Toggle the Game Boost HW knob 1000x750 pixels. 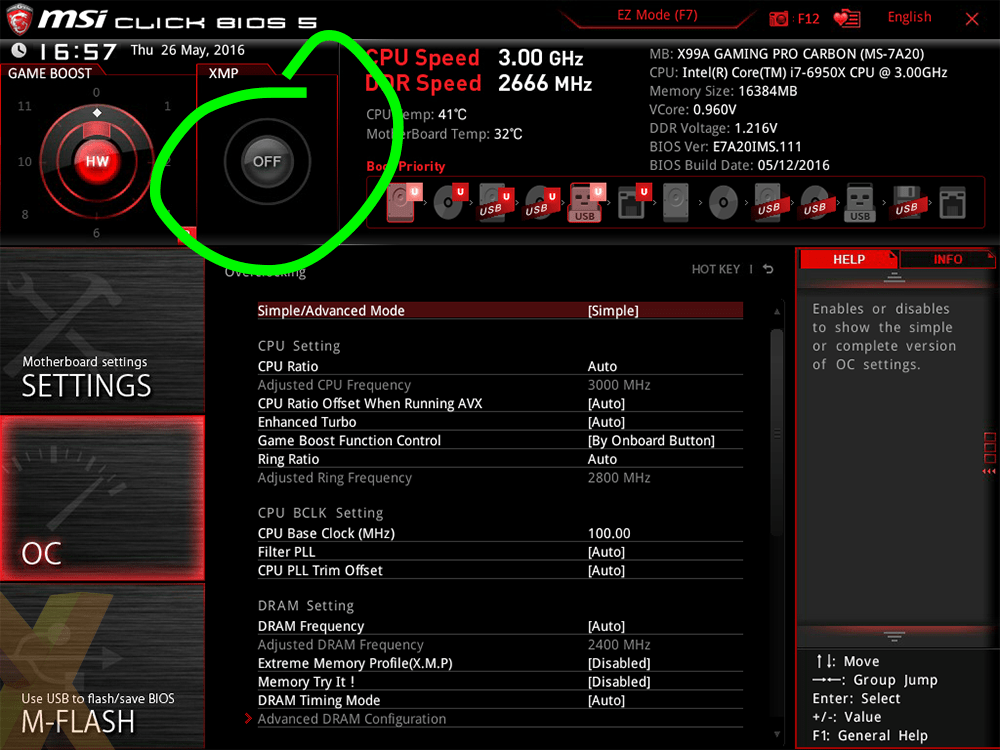97,161
